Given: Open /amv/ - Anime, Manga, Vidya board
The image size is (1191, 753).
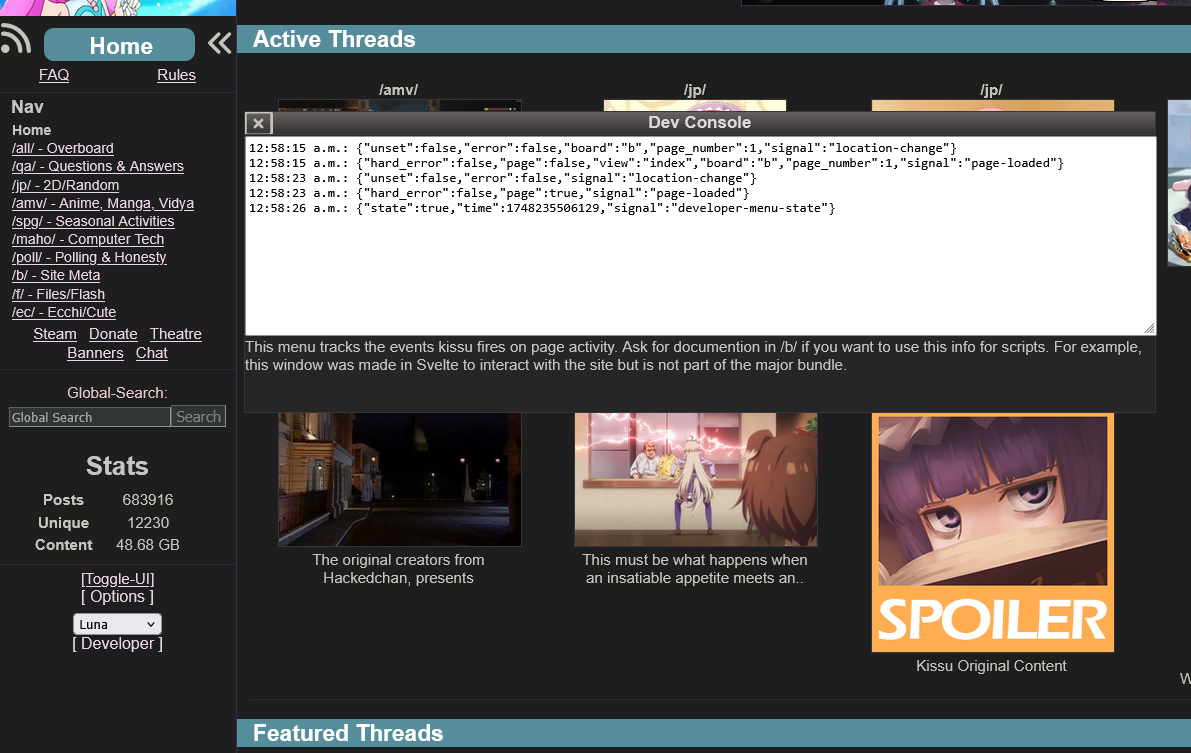Looking at the screenshot, I should point(103,204).
